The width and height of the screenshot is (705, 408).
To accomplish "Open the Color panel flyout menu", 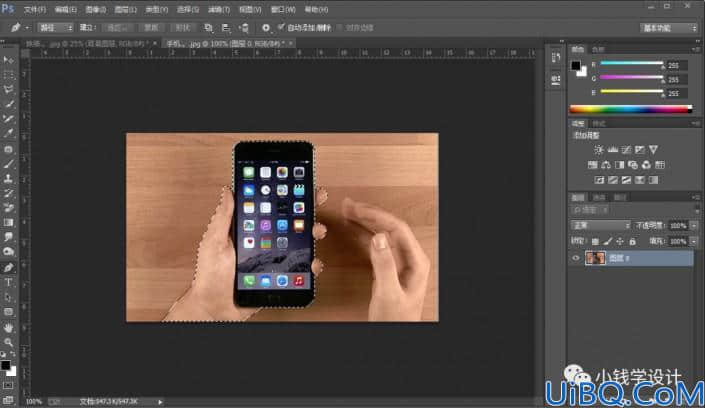I will [696, 49].
